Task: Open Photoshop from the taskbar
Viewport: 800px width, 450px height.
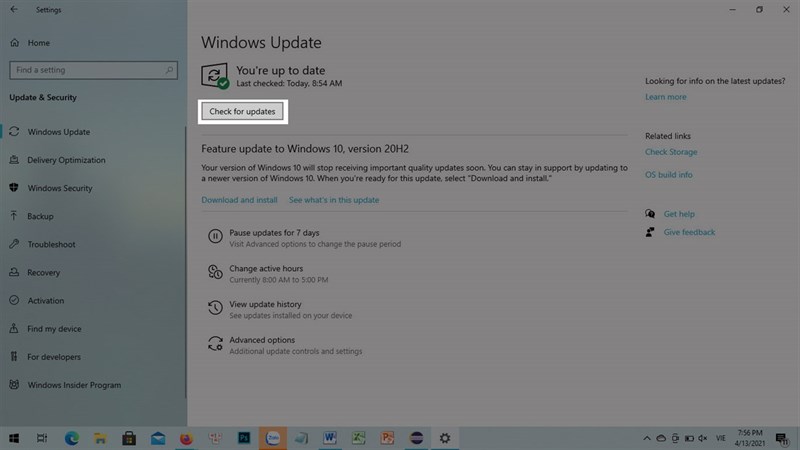Action: pyautogui.click(x=244, y=438)
